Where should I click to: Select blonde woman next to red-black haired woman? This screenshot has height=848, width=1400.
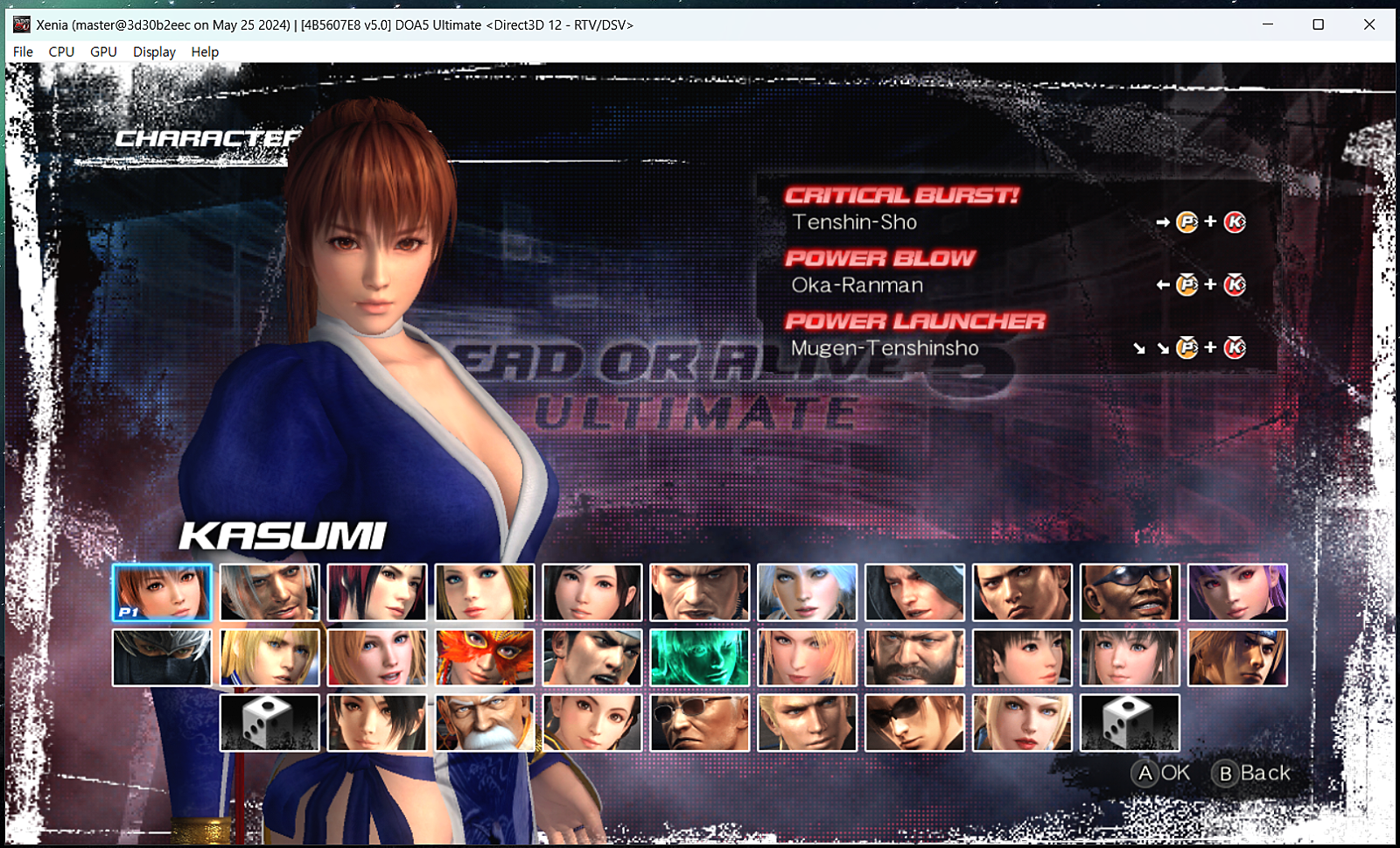click(x=485, y=592)
